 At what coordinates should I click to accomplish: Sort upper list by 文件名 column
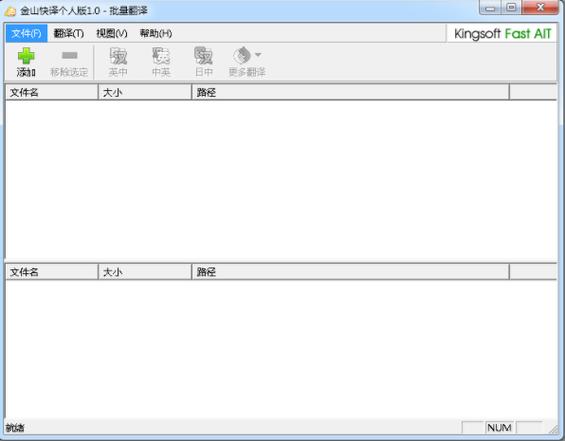pos(52,93)
